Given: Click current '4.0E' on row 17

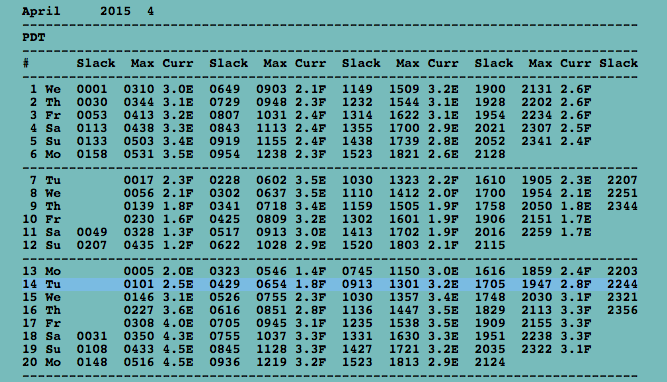Looking at the screenshot, I should coord(178,323).
